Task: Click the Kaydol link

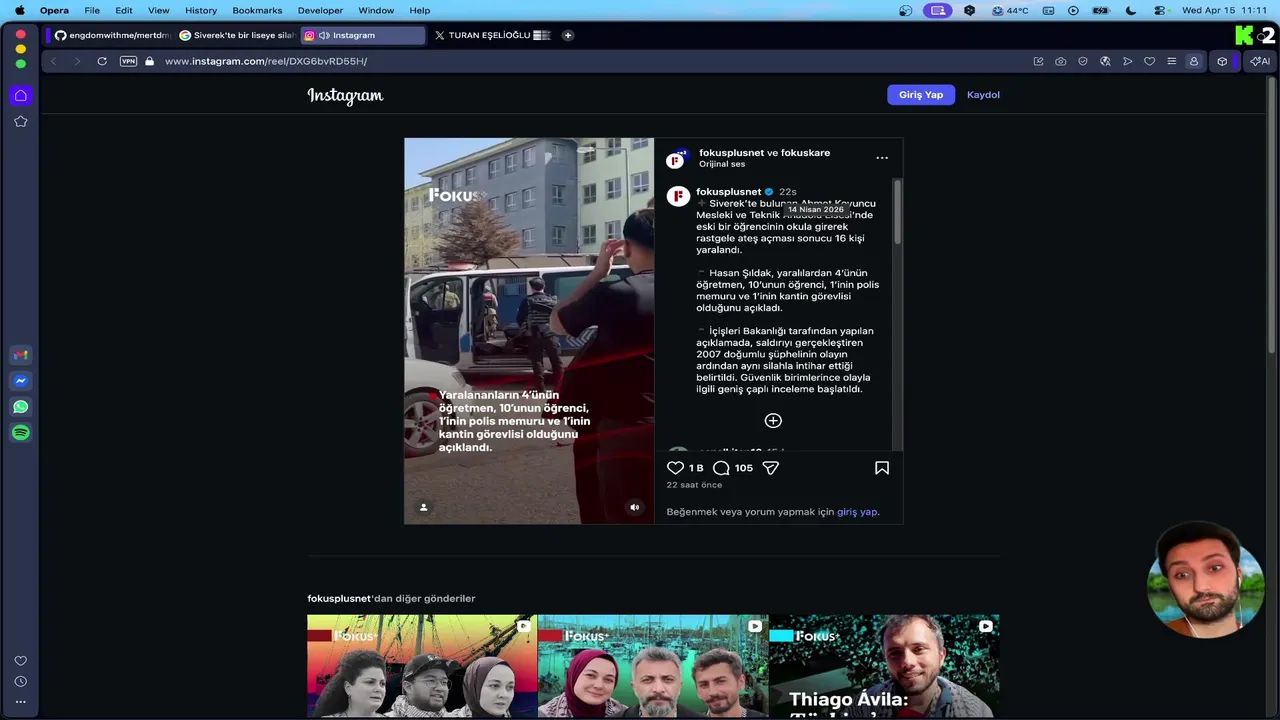Action: point(983,95)
